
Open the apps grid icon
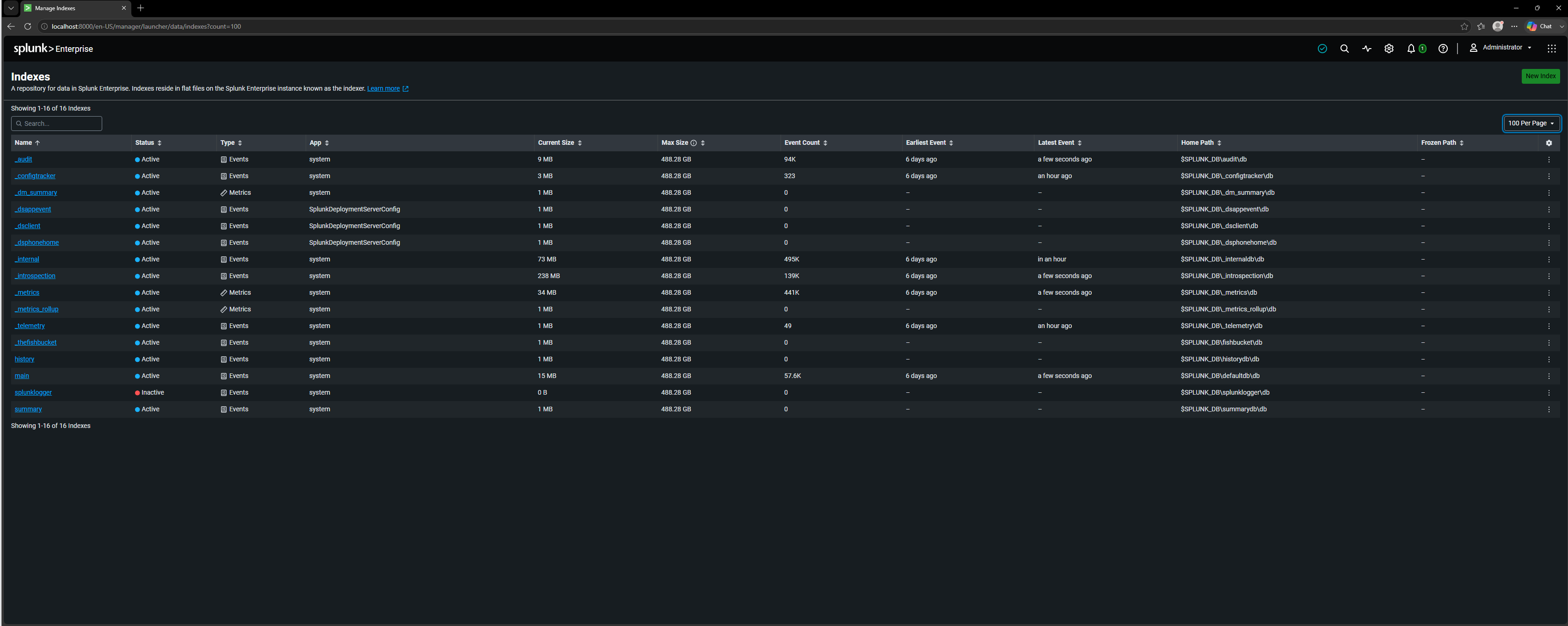1551,49
